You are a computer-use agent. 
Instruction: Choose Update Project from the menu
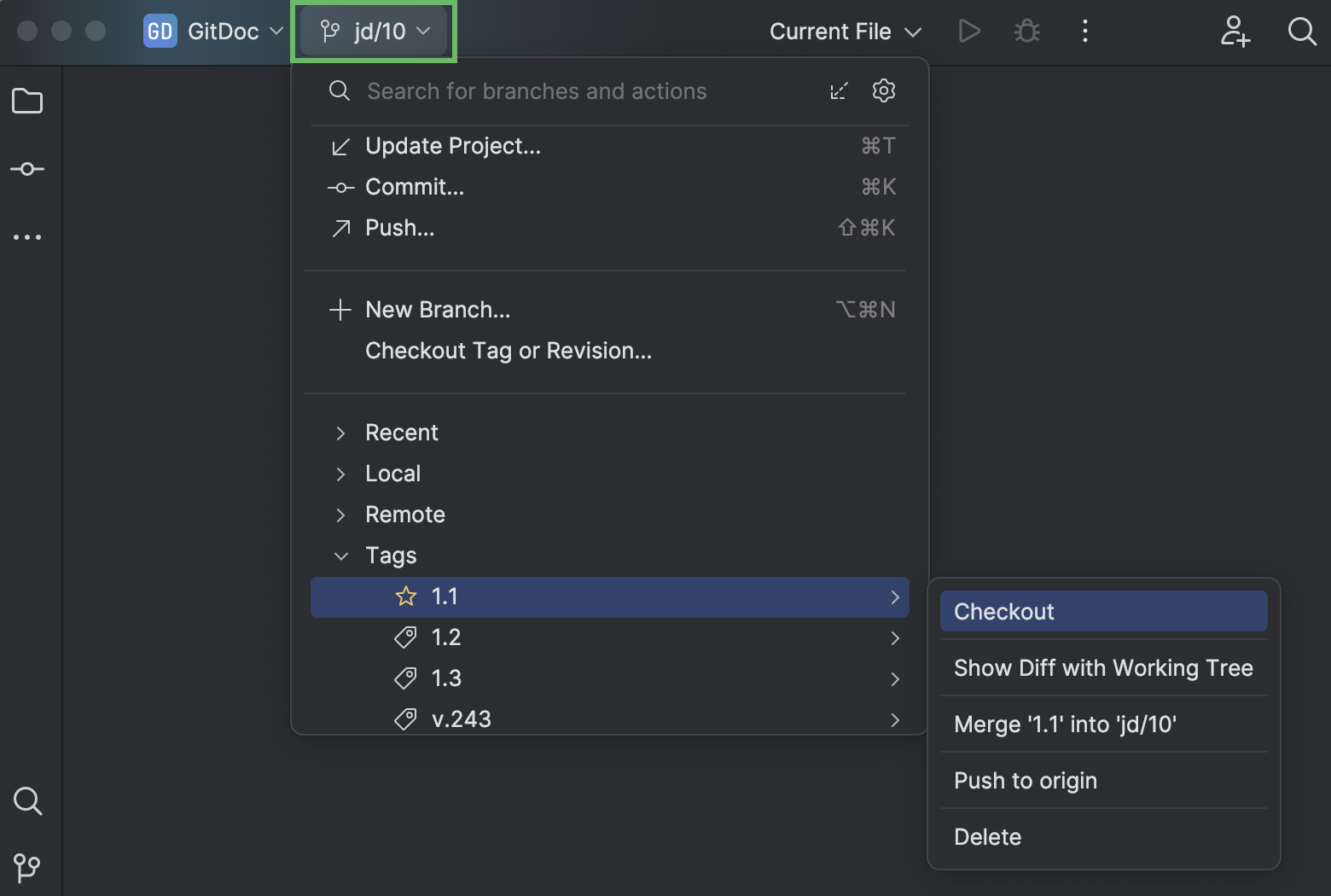(452, 145)
